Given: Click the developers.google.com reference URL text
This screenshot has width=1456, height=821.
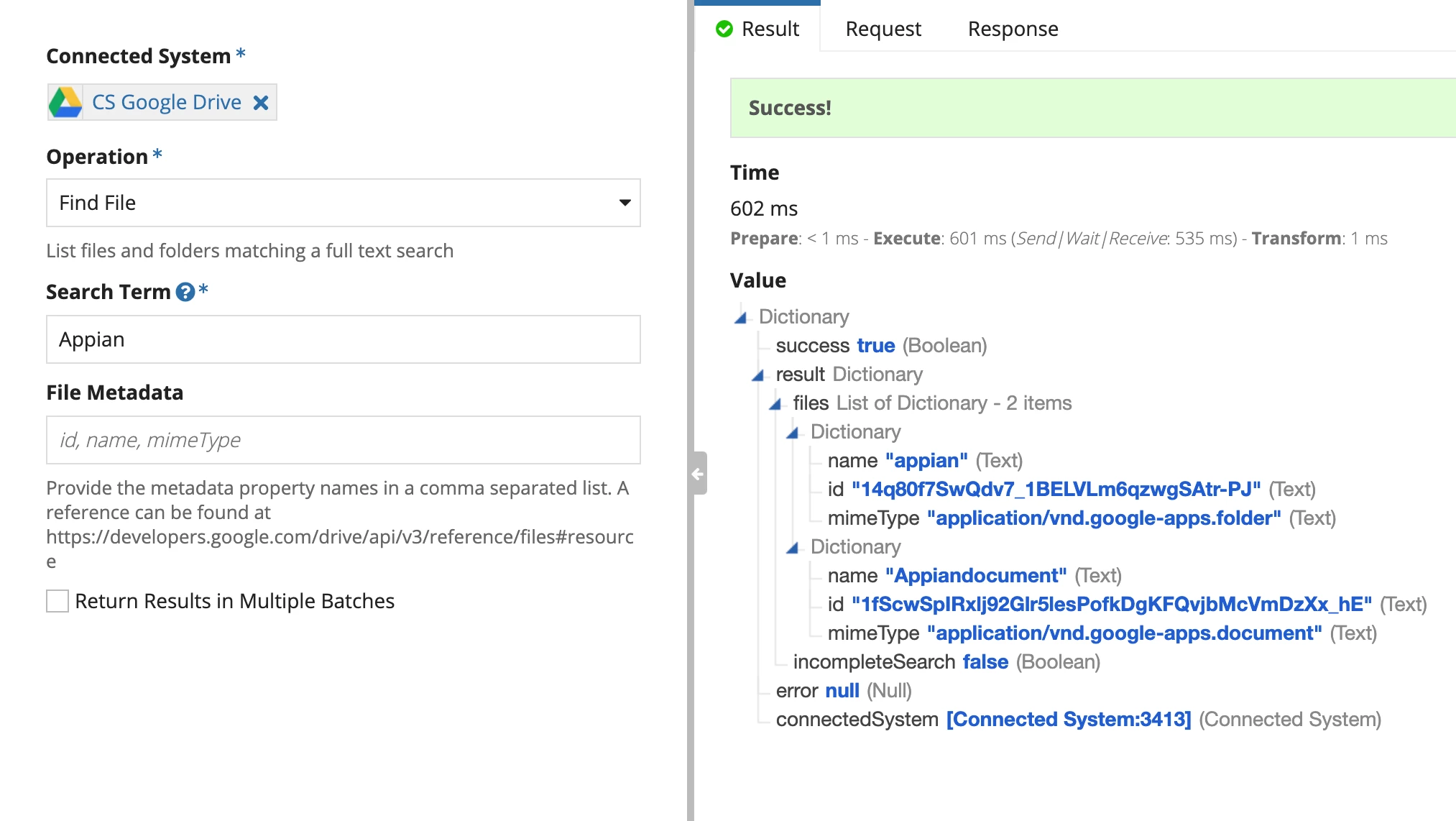Looking at the screenshot, I should point(340,549).
